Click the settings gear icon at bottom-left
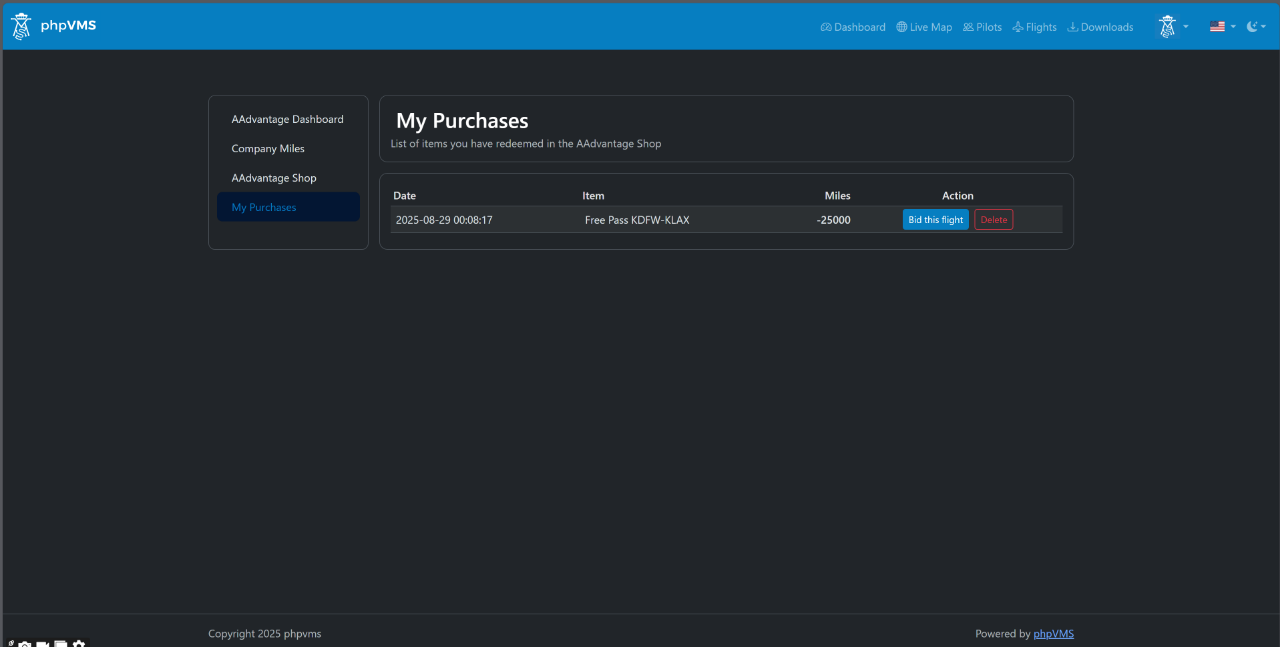 [79, 645]
